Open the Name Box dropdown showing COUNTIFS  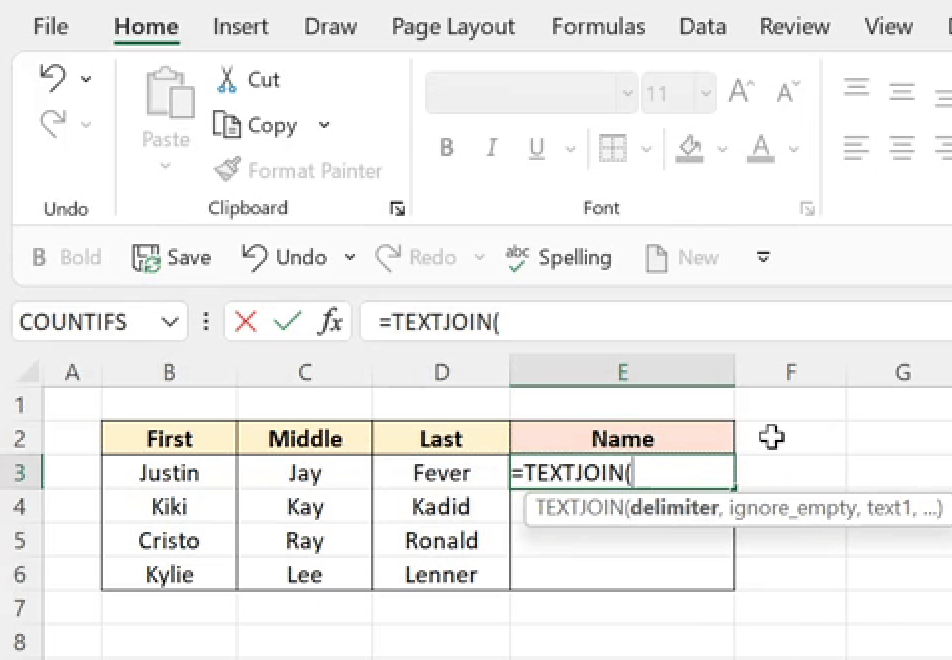click(x=169, y=321)
